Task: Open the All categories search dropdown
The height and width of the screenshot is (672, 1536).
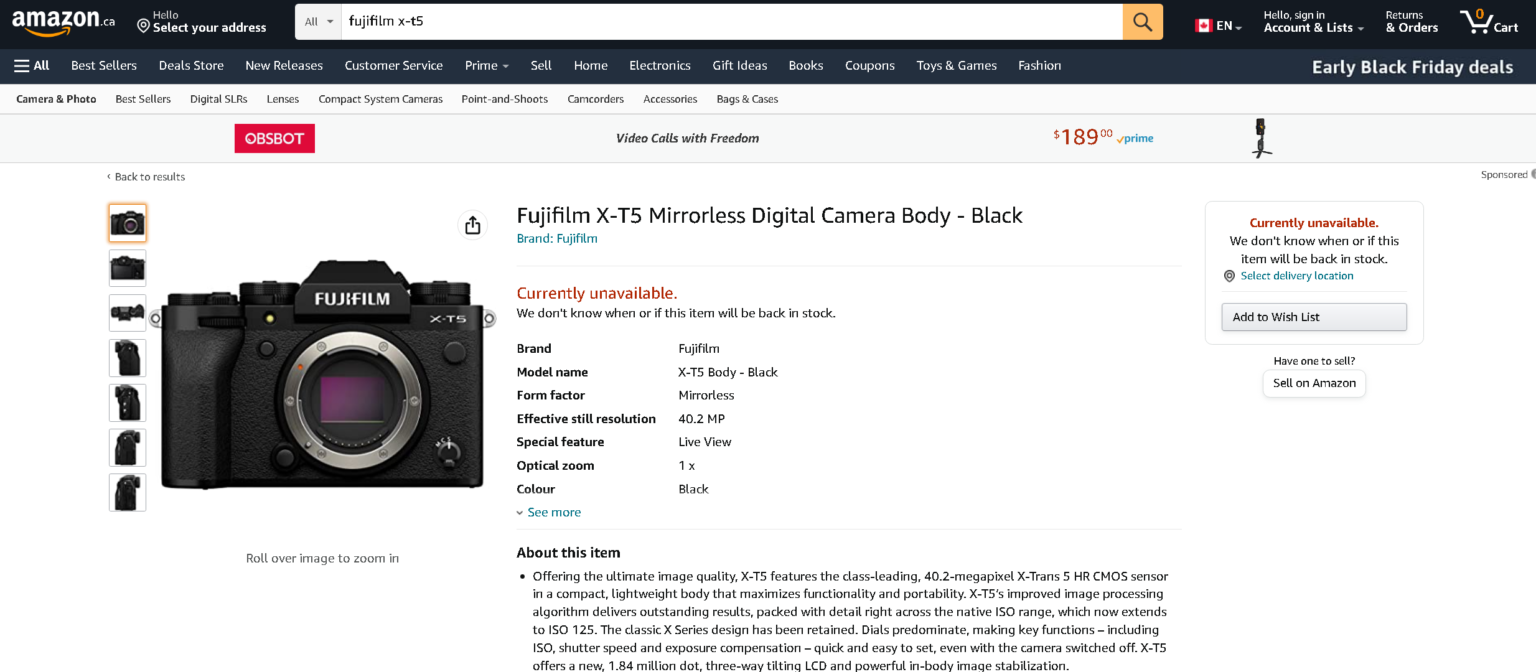Action: pos(317,20)
